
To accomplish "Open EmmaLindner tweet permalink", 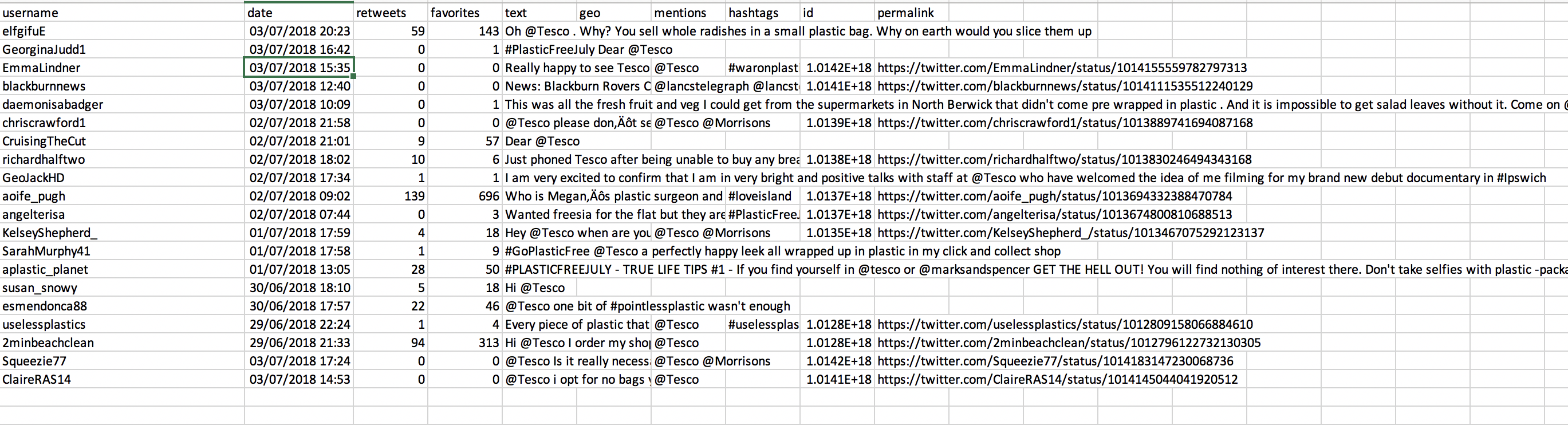I will pos(1062,68).
